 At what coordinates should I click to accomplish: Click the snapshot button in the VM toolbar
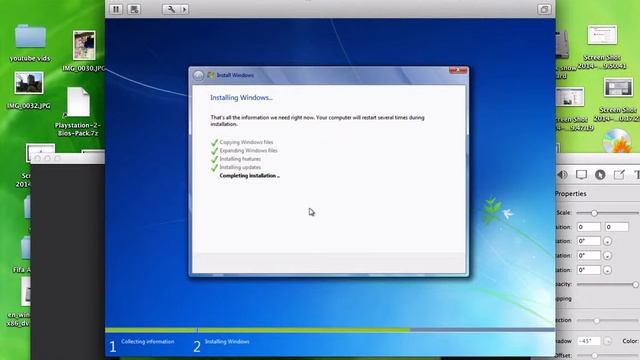tap(134, 9)
